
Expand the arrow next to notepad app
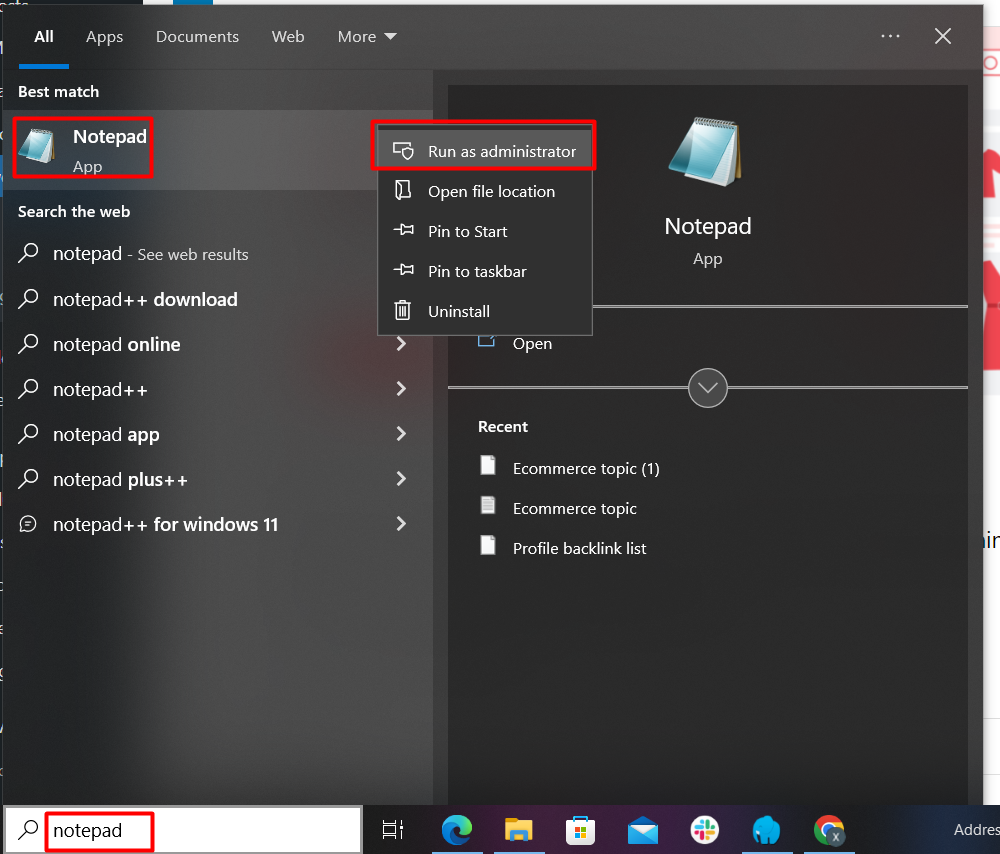point(401,434)
